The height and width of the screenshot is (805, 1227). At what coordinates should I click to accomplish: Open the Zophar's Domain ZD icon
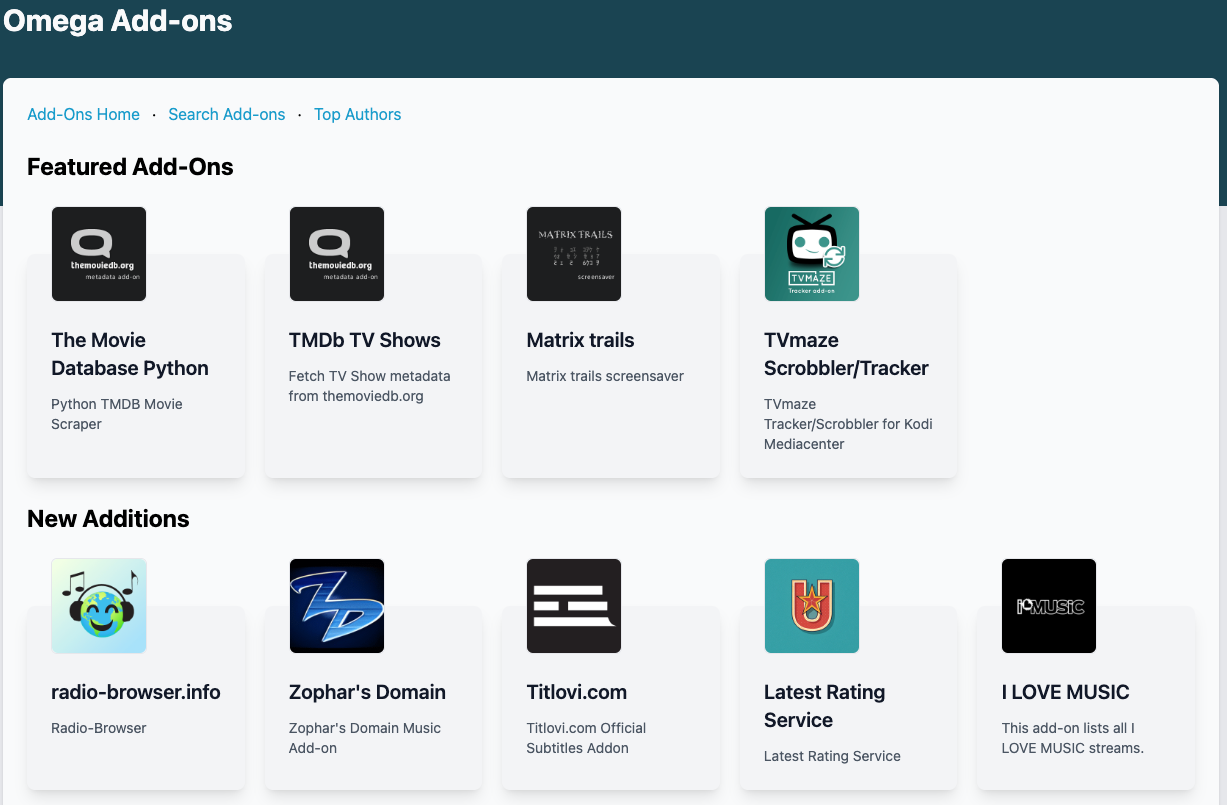337,606
